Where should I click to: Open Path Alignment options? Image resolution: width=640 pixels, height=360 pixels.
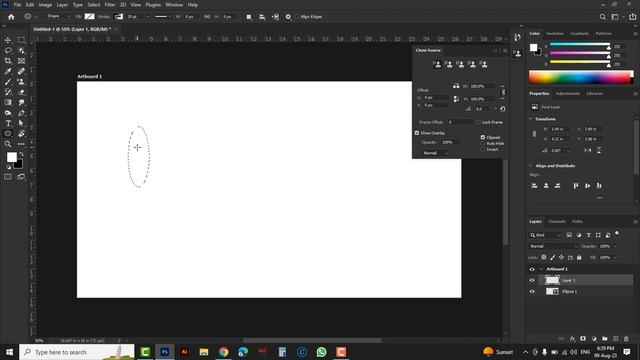coord(262,17)
